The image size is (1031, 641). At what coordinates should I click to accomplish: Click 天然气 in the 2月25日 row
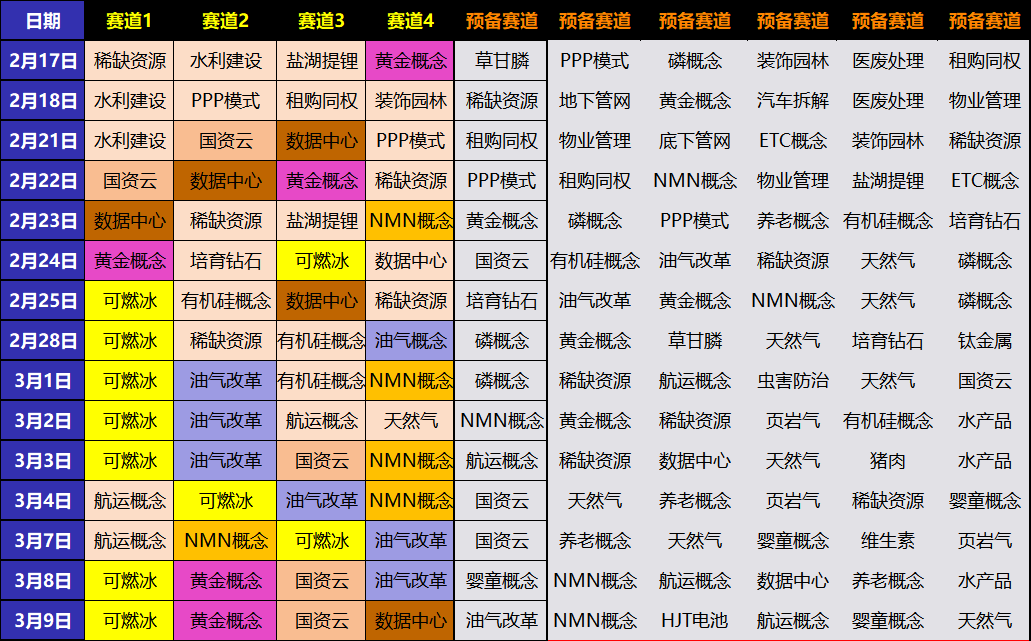pyautogui.click(x=888, y=301)
